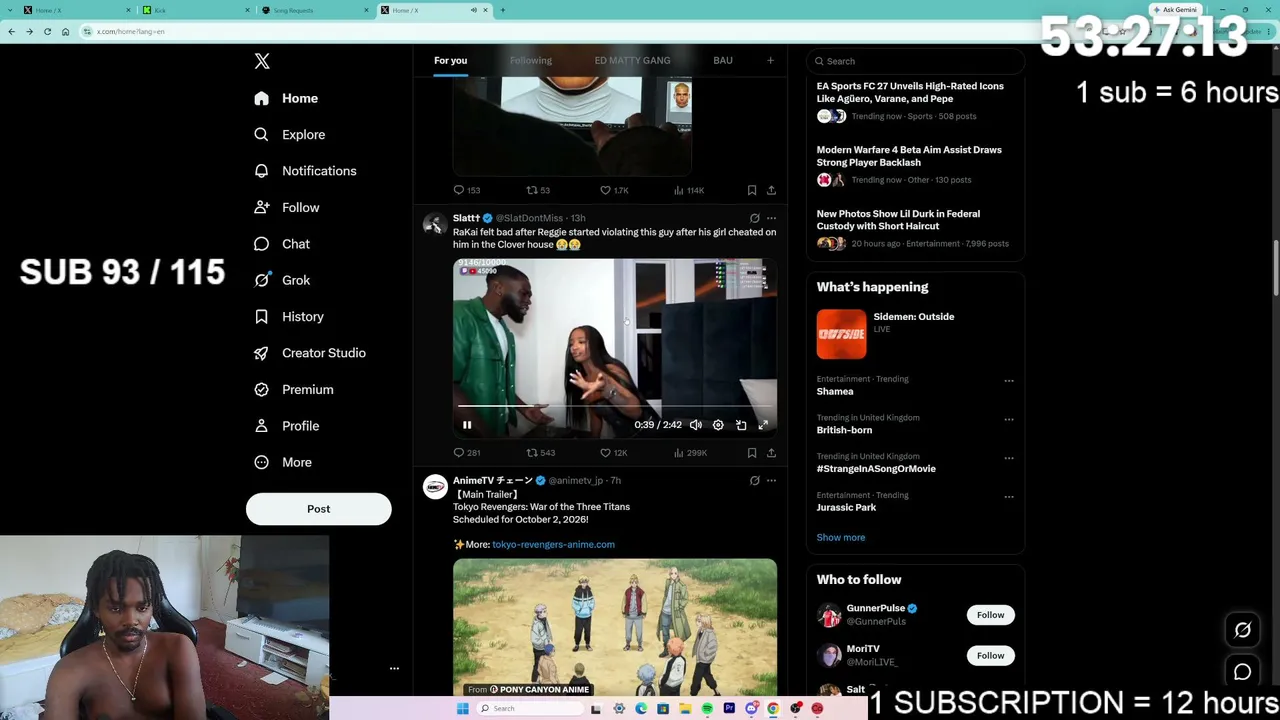Open options for the British-born trend
Viewport: 1280px width, 720px height.
[1009, 420]
